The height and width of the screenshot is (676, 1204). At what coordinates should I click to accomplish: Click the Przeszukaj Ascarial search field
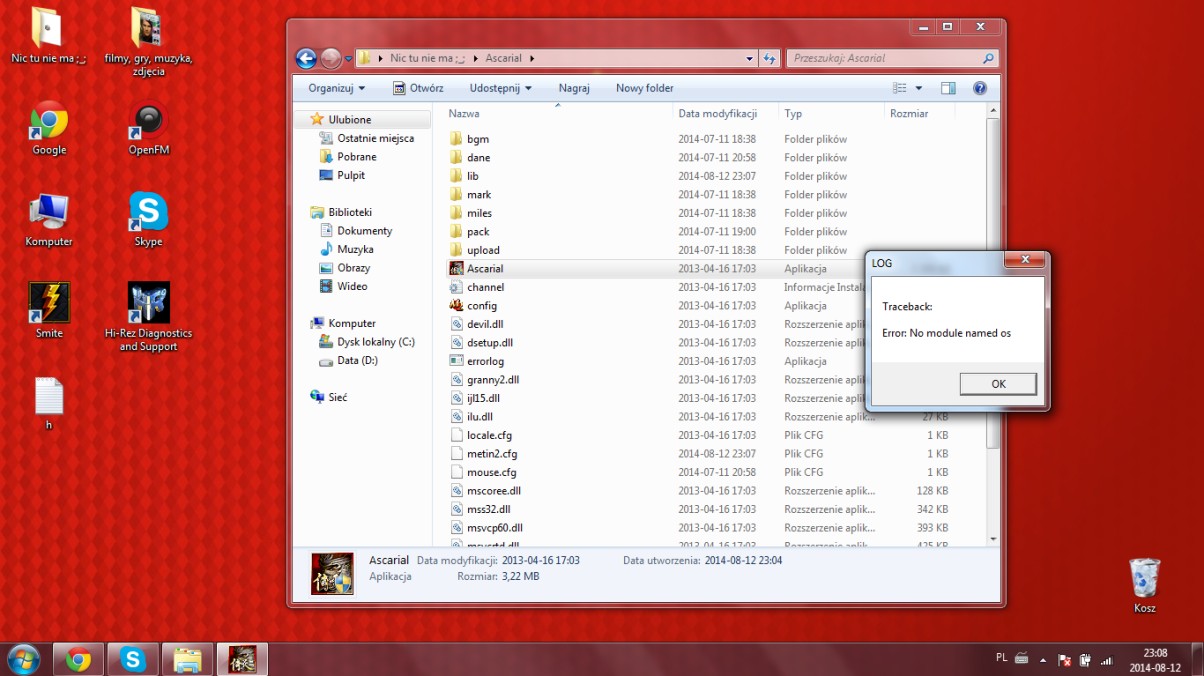[892, 59]
